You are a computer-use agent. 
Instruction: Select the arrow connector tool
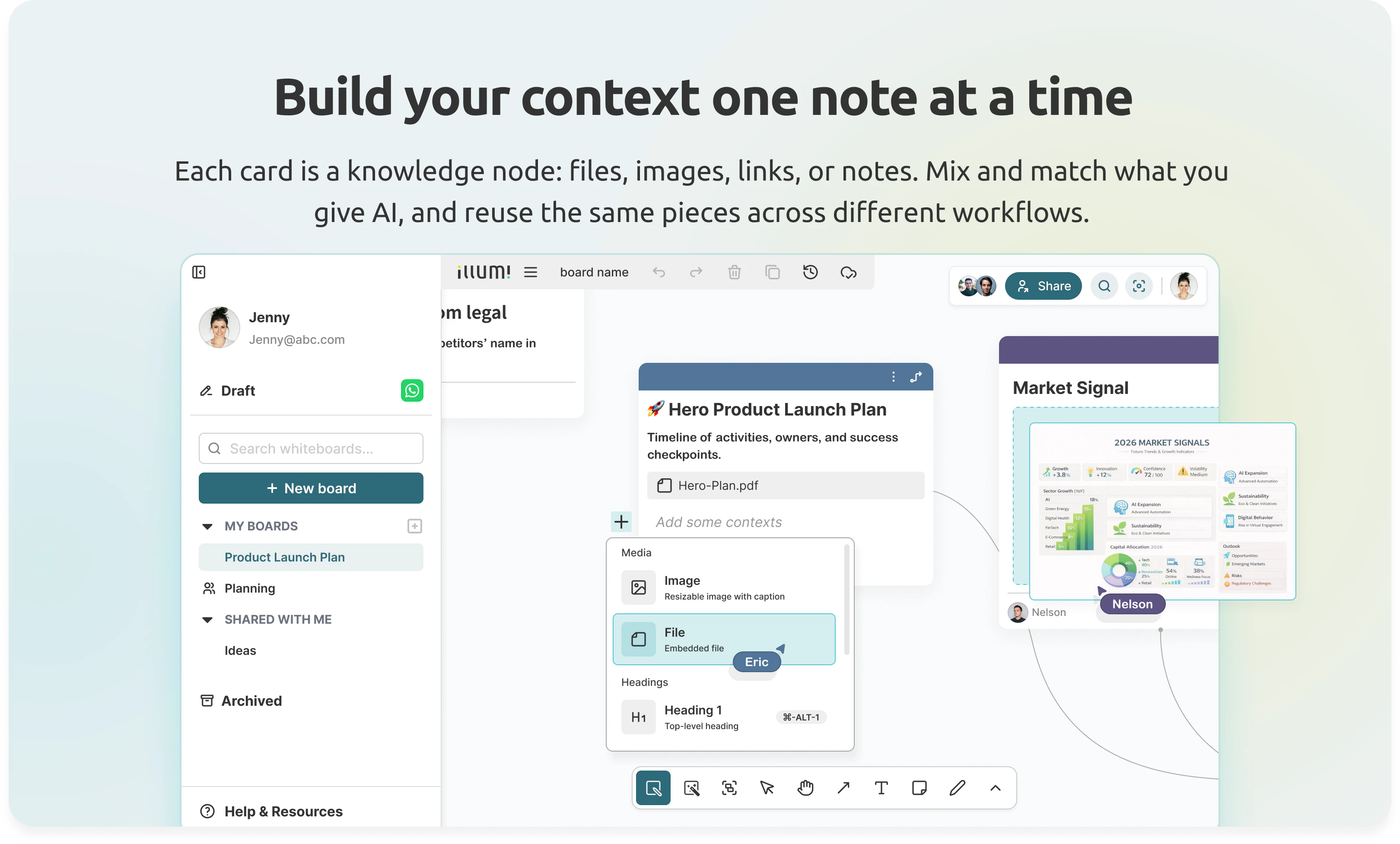coord(843,788)
